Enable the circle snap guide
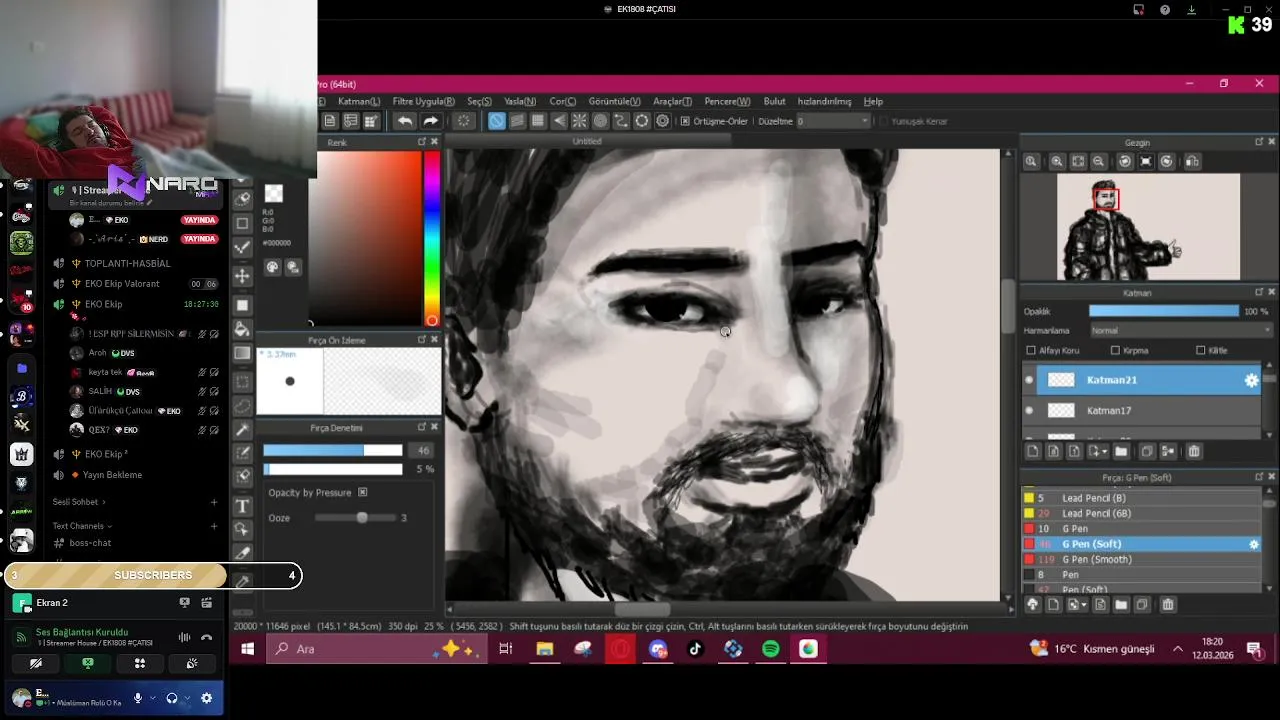Viewport: 1280px width, 720px height. 600,121
